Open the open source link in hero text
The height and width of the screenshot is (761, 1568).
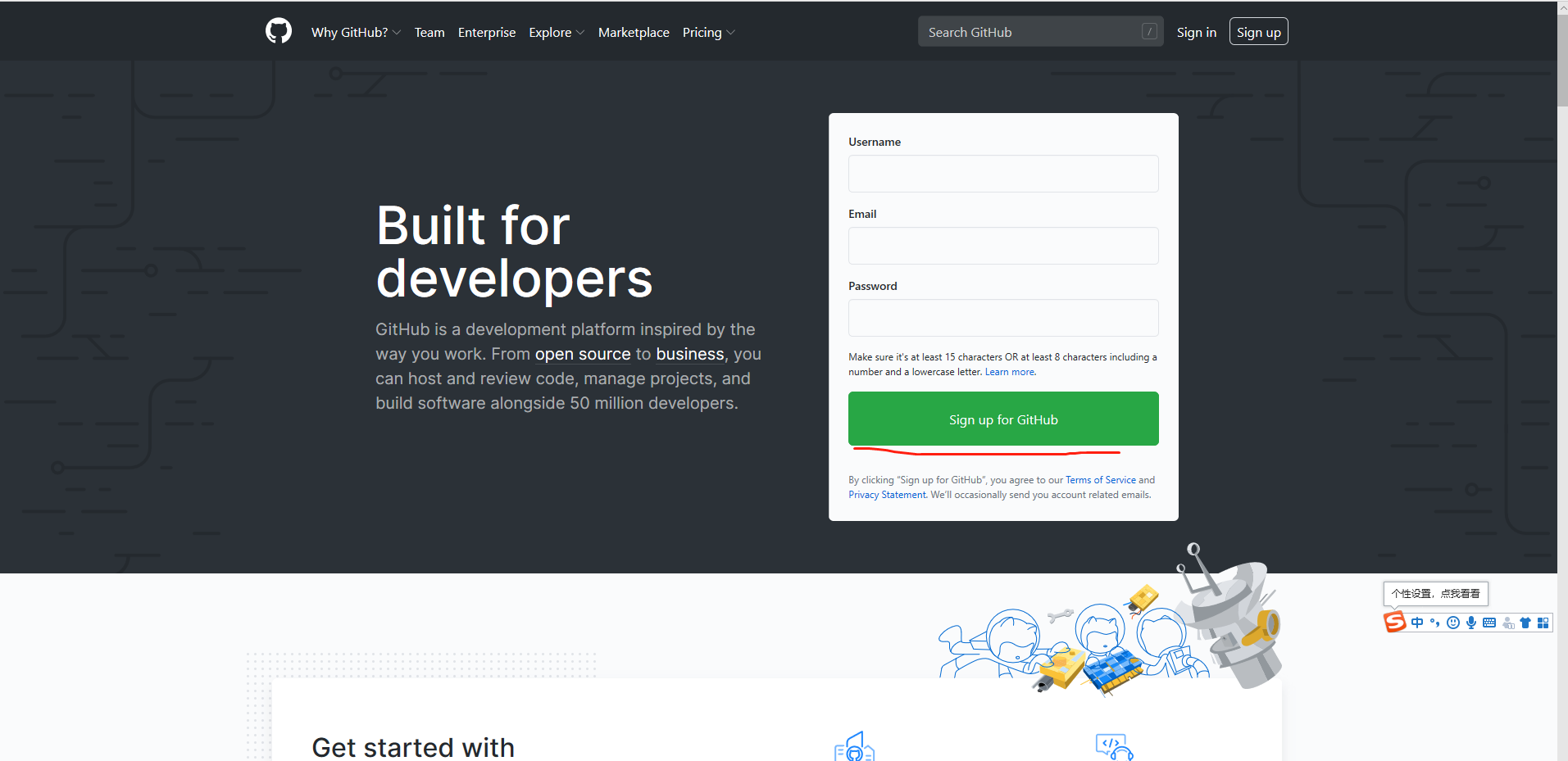583,354
